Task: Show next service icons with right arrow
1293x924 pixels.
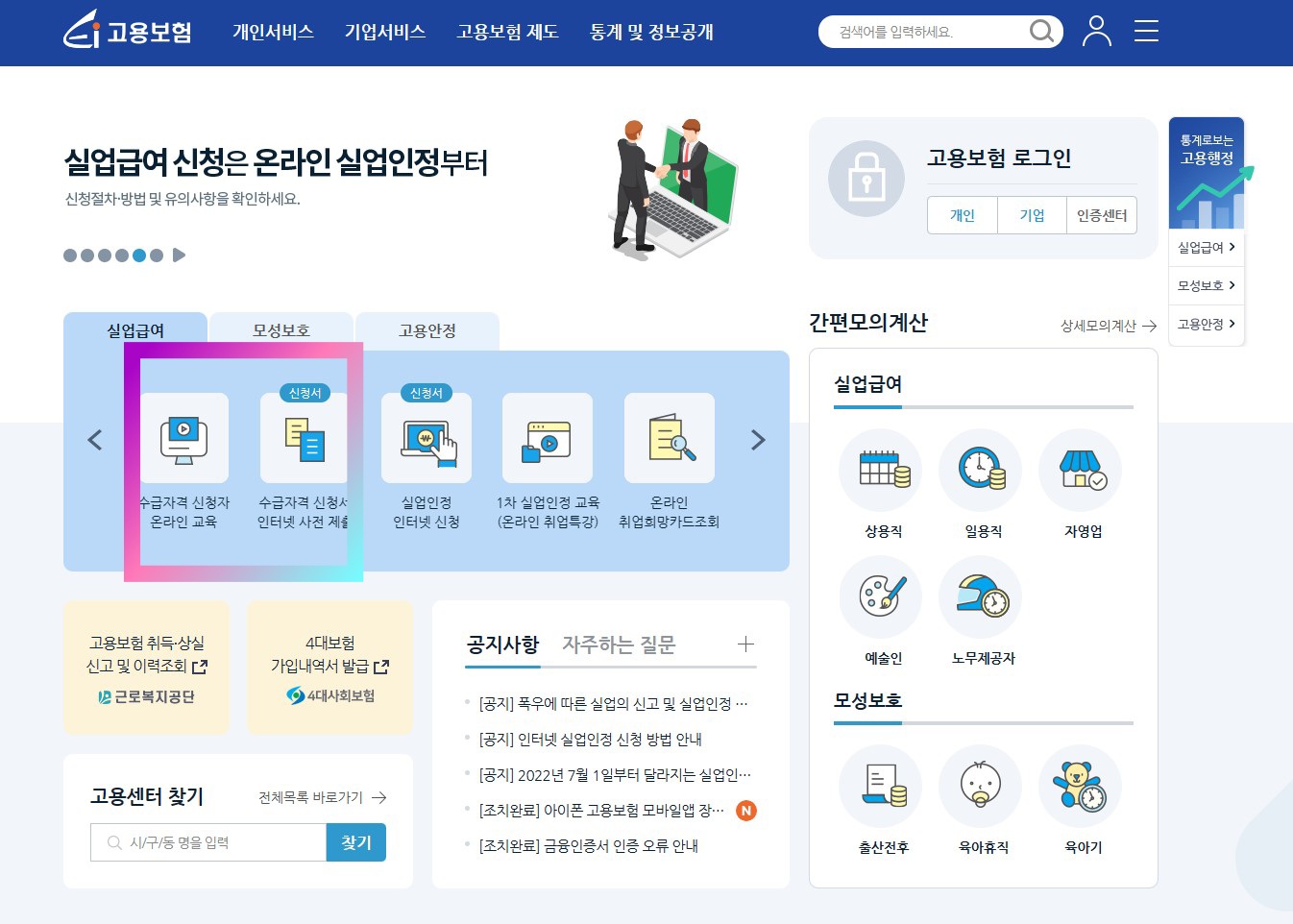Action: [x=758, y=440]
